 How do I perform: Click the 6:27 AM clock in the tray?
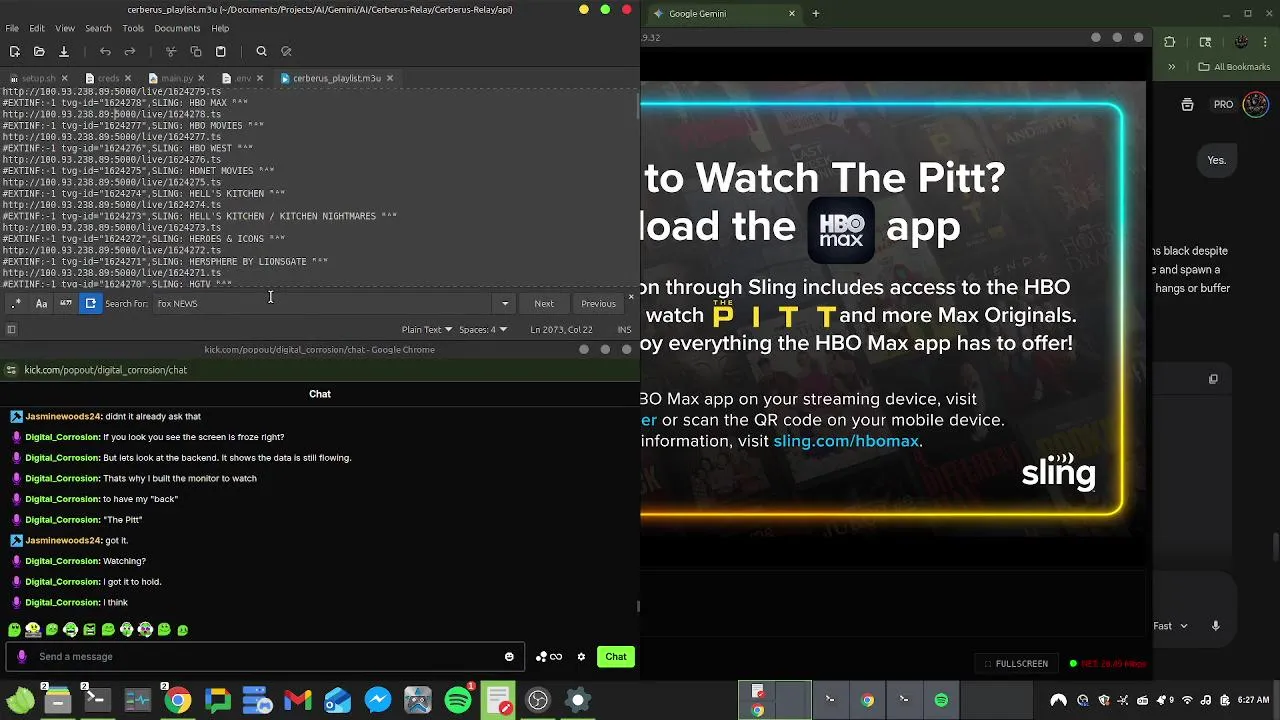[1253, 700]
